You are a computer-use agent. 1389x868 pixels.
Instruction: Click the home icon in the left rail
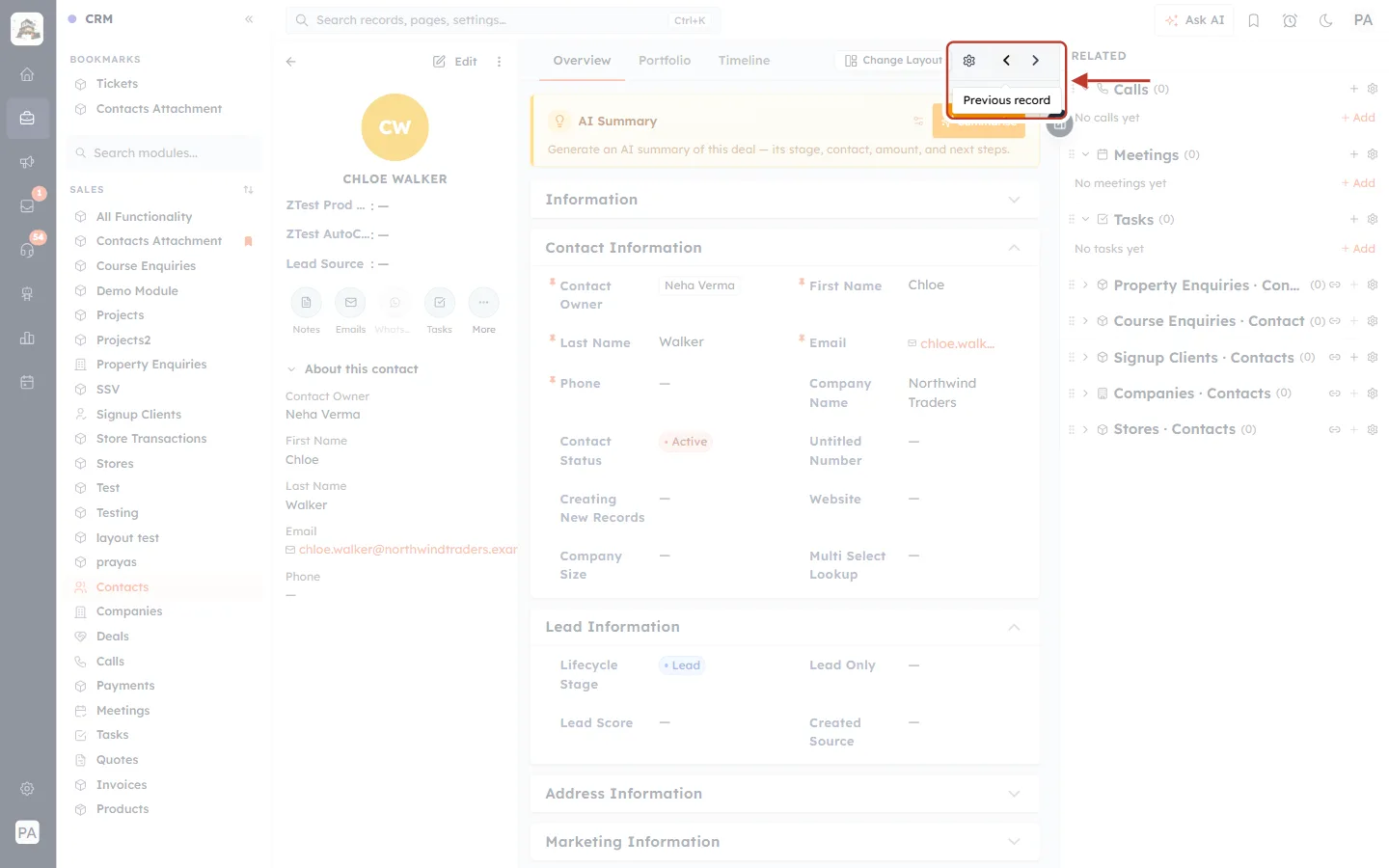(x=27, y=74)
